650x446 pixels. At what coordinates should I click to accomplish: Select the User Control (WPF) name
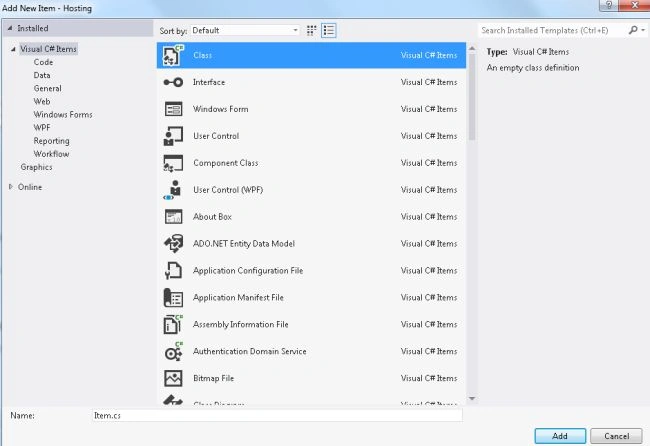pos(228,190)
